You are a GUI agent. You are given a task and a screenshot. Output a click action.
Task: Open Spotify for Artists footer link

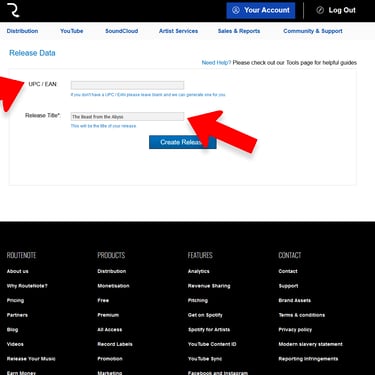209,330
